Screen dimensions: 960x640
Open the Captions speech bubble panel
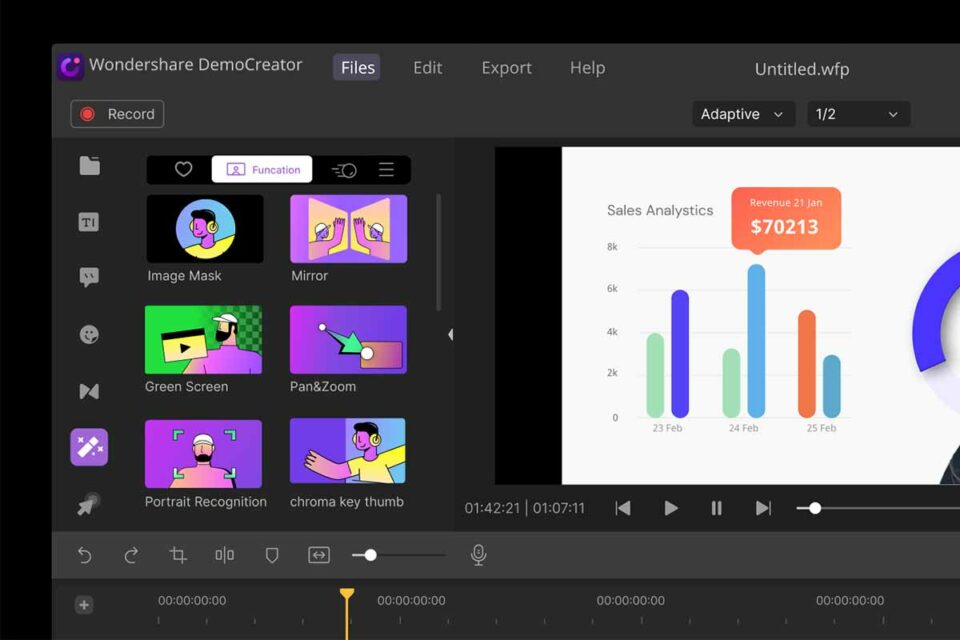tap(88, 277)
